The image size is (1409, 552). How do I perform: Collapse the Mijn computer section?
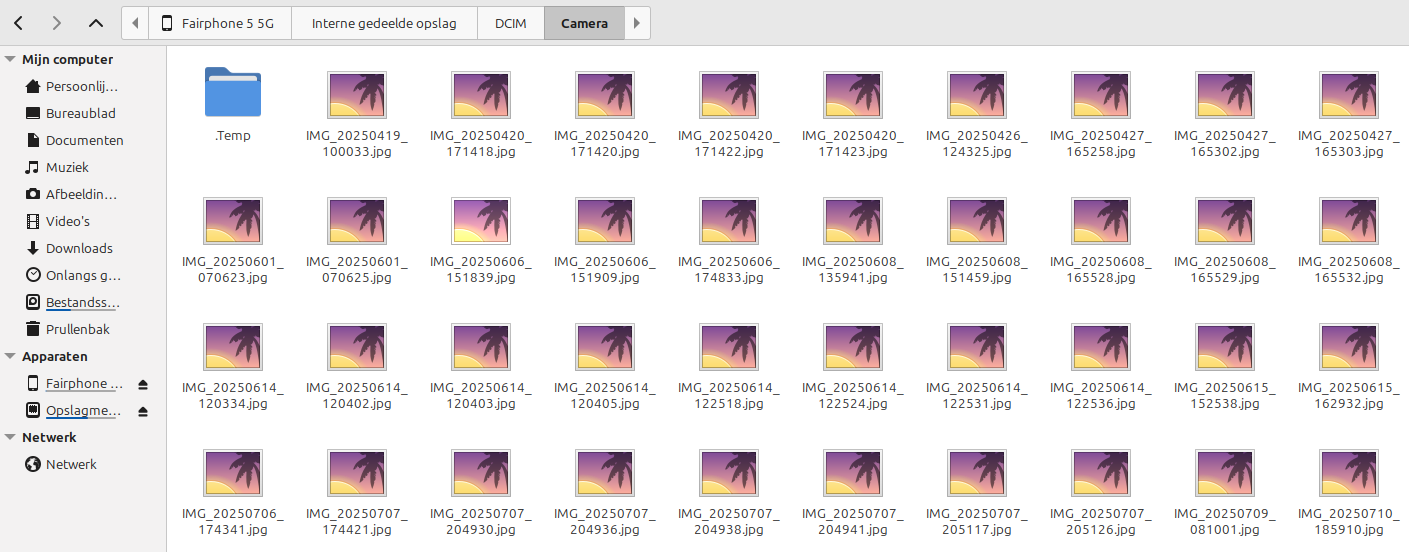10,59
